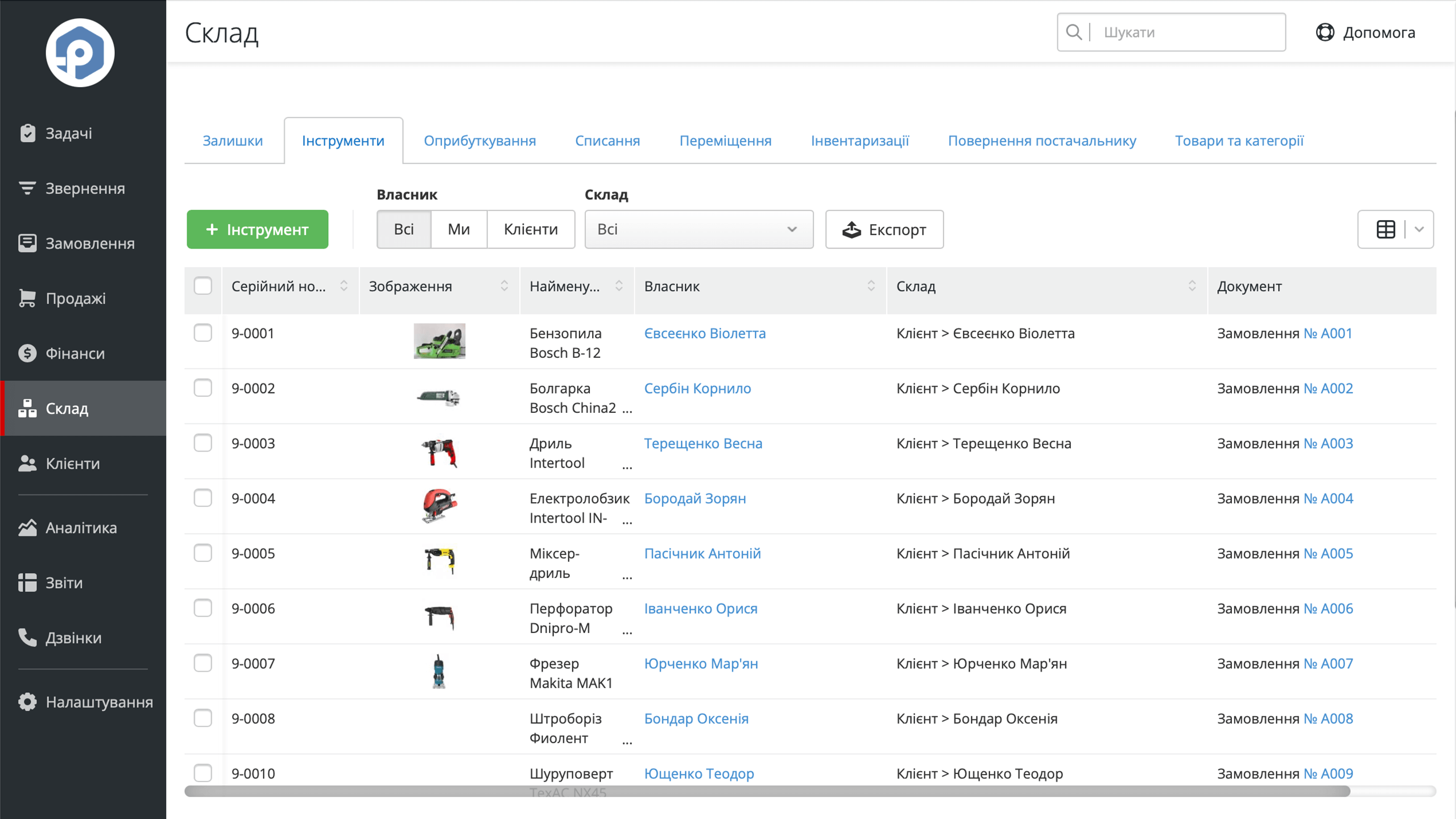Viewport: 1456px width, 819px height.
Task: Check the row 9-0002 checkbox
Action: [x=203, y=388]
